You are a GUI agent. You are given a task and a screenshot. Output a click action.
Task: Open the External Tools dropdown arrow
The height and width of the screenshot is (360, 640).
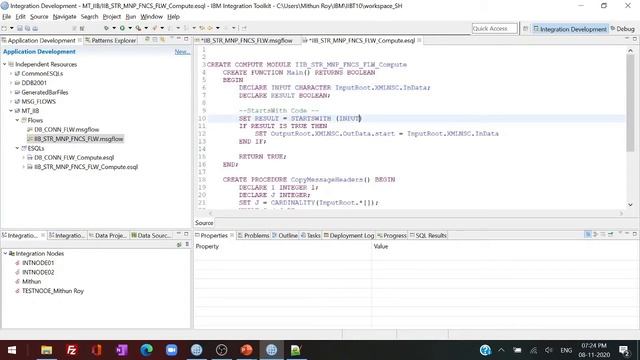(x=146, y=28)
